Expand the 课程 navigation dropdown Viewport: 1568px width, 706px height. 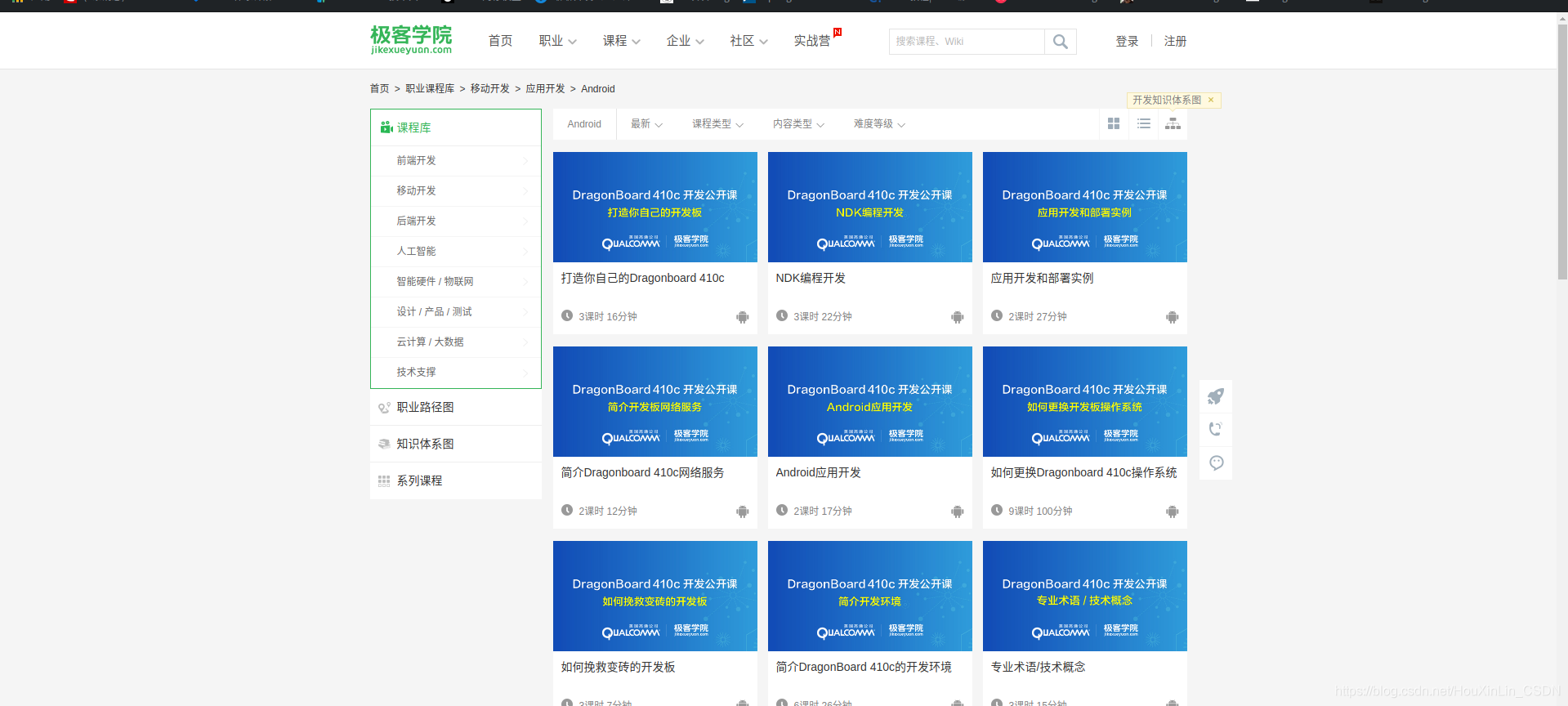pos(622,41)
